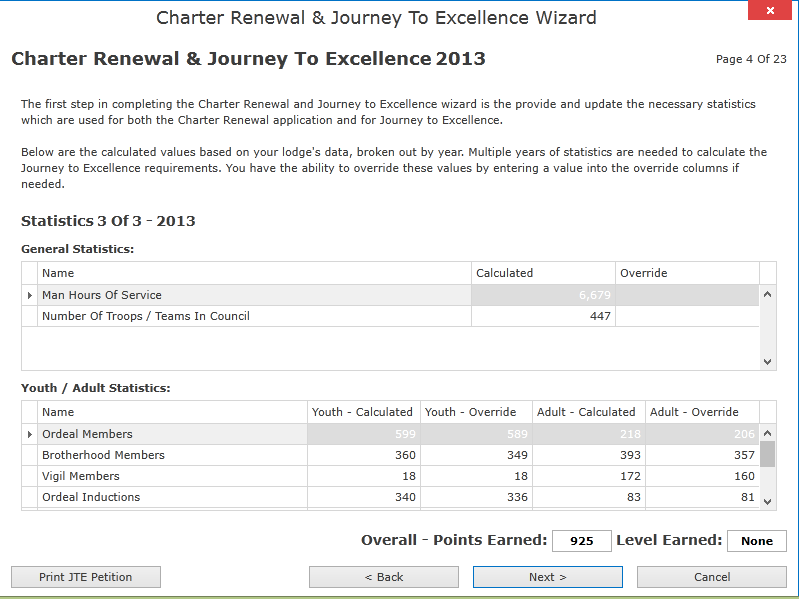Viewport: 799px width, 599px height.
Task: Edit Vigil Members Youth Override 18
Action: tap(476, 476)
